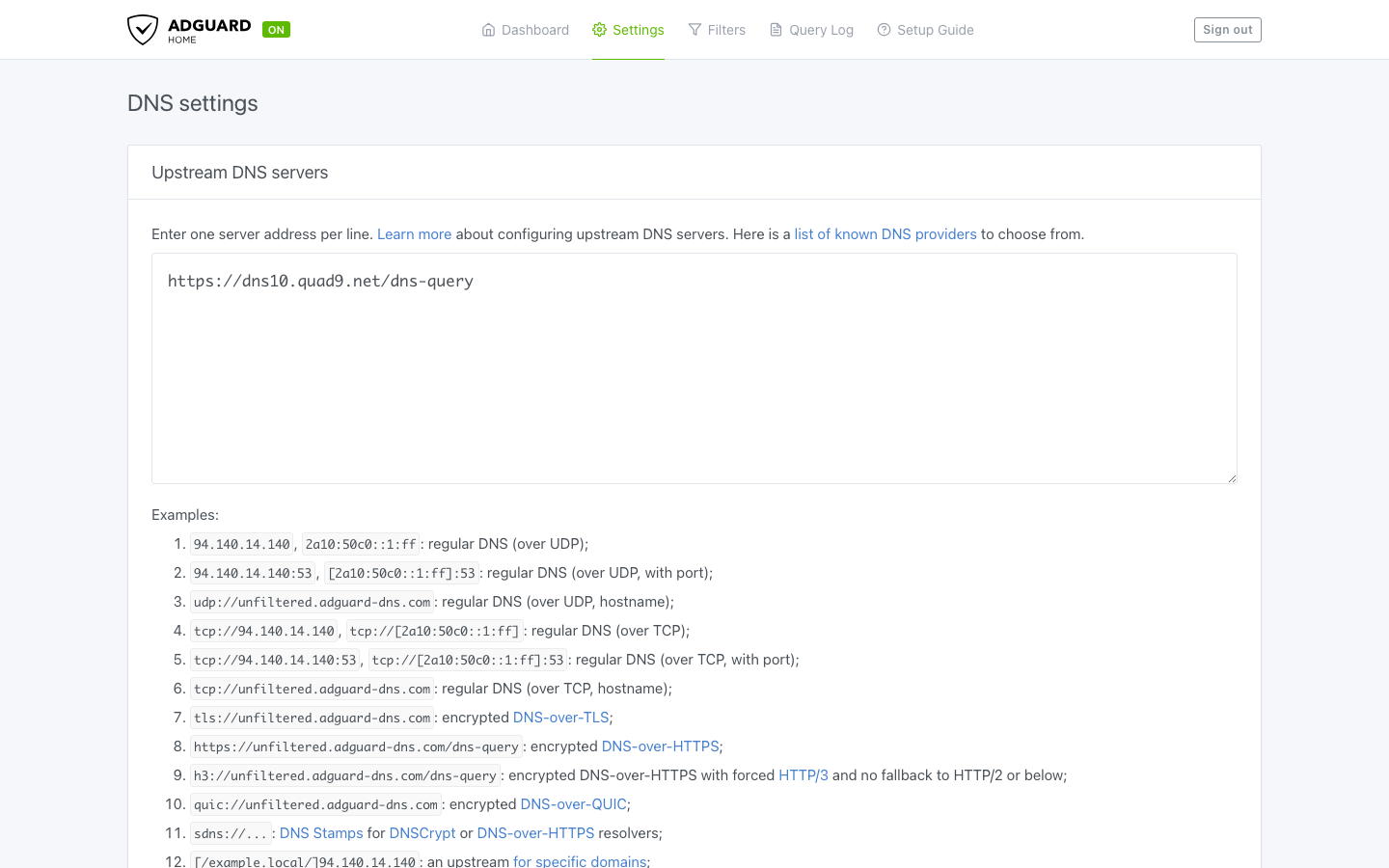Click the tcp://94.140.14.140:53 example code
The image size is (1389, 868).
[x=275, y=660]
